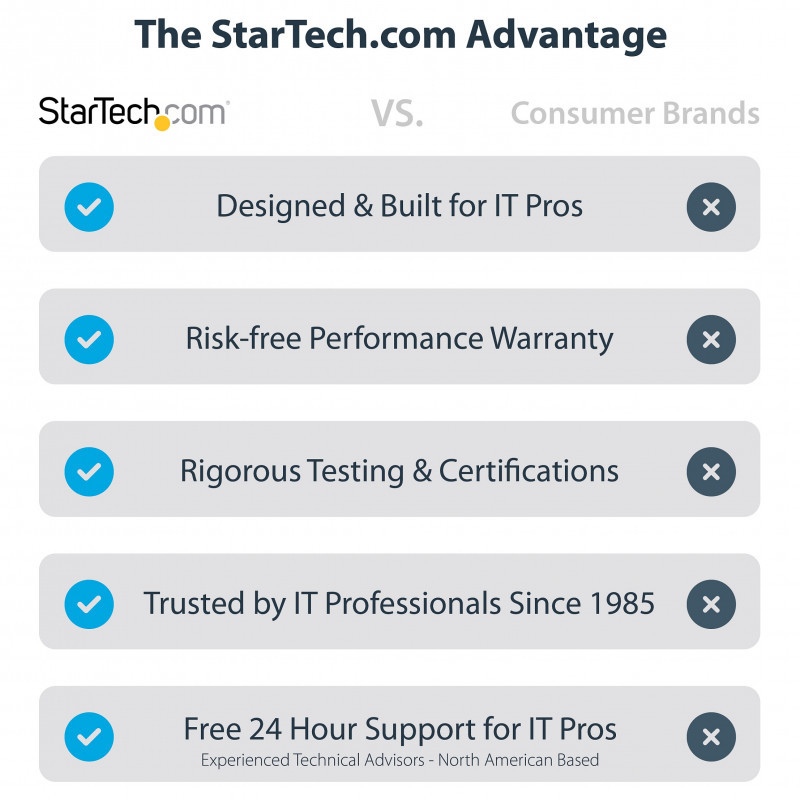Click the blue checkmark beside Designed & Built
The image size is (800, 800).
(89, 207)
